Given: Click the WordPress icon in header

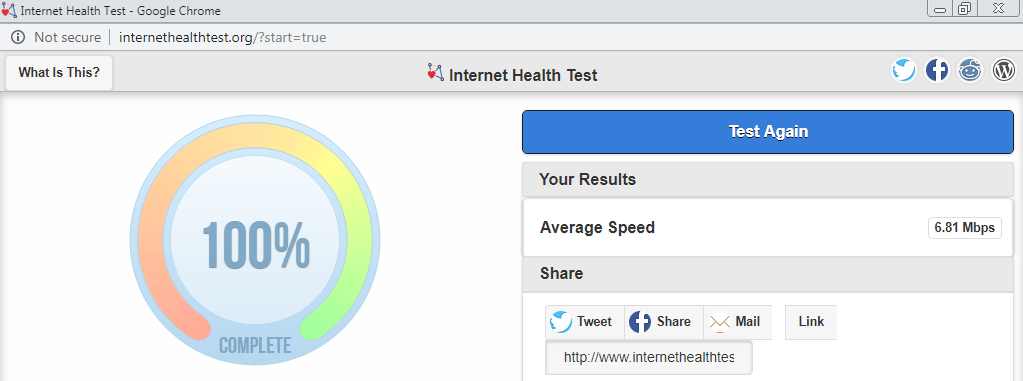Looking at the screenshot, I should [1004, 70].
